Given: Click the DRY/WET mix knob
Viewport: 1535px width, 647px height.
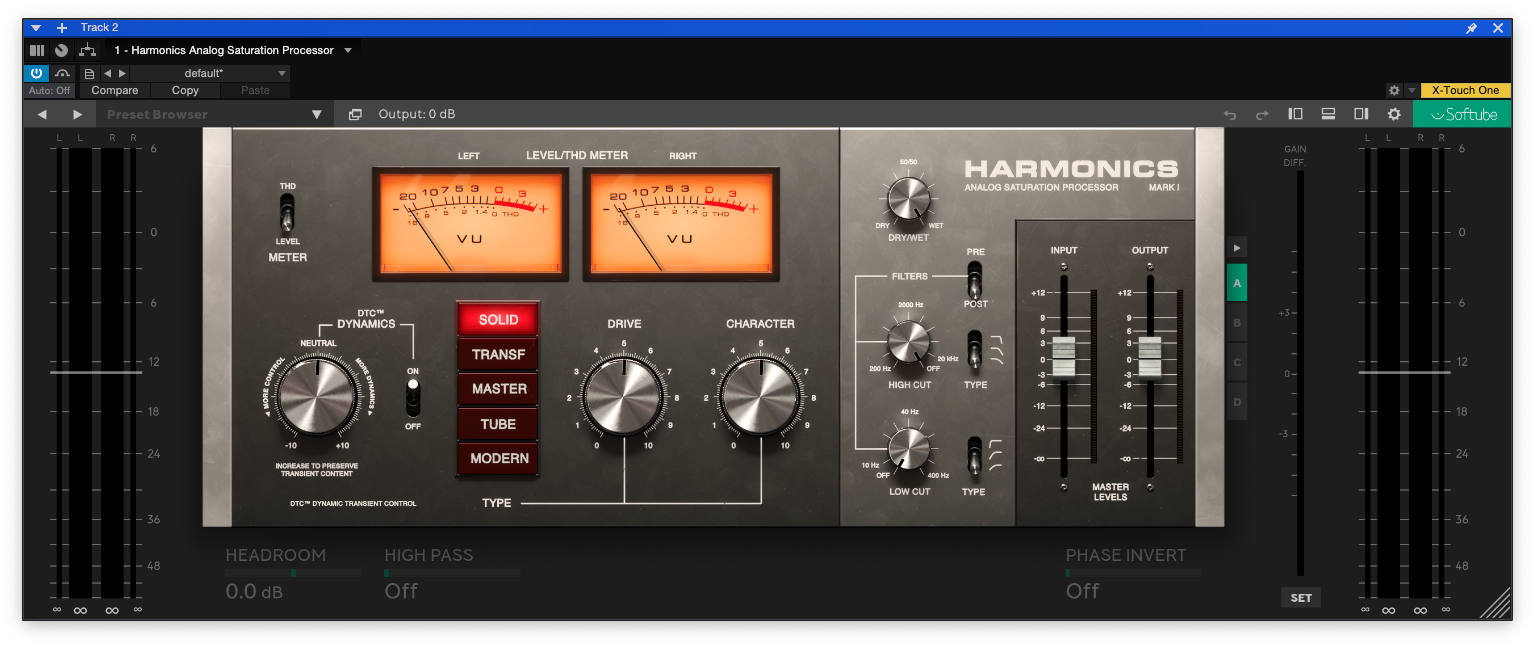Looking at the screenshot, I should [x=908, y=197].
